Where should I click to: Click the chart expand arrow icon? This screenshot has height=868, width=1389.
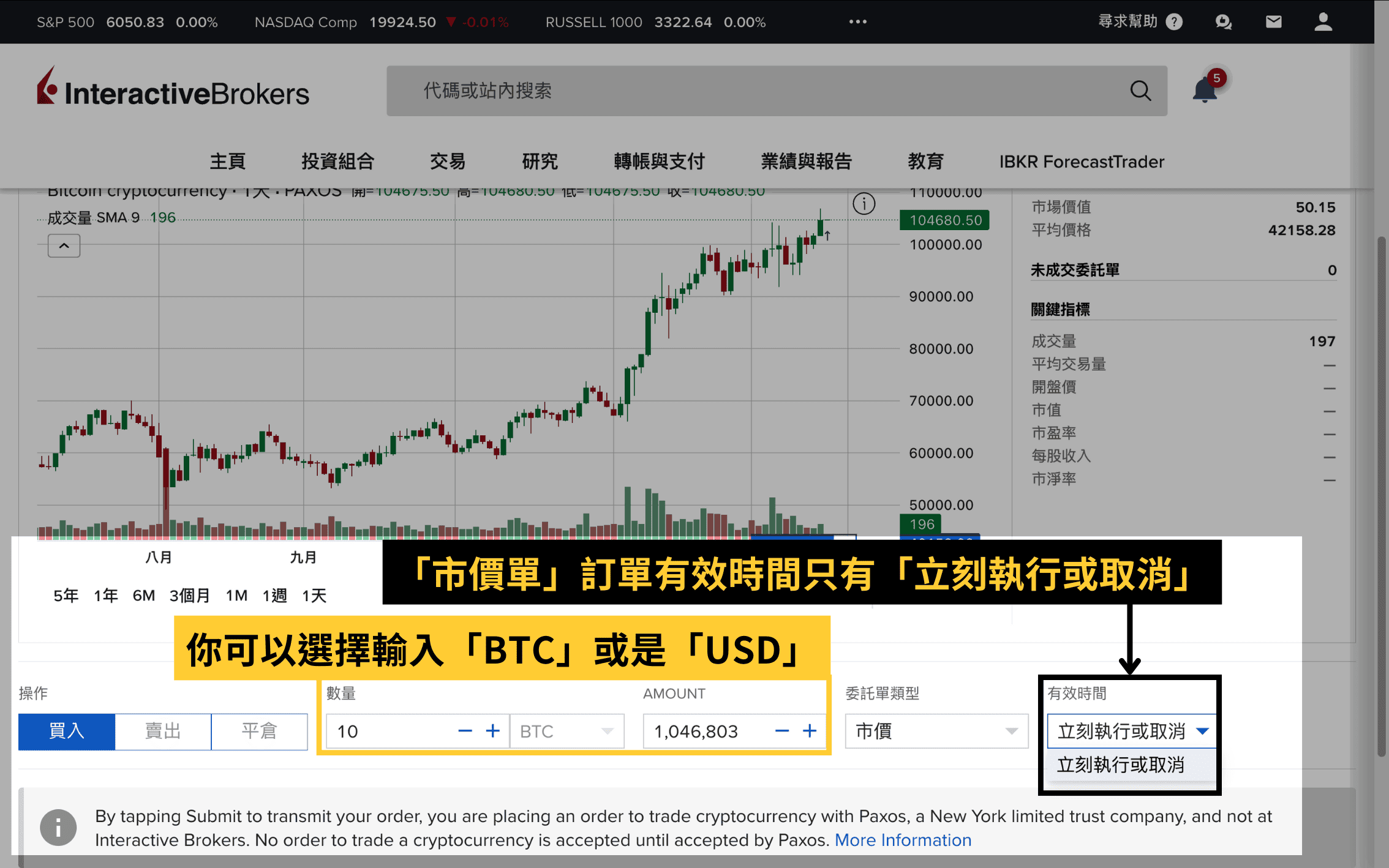click(x=63, y=244)
